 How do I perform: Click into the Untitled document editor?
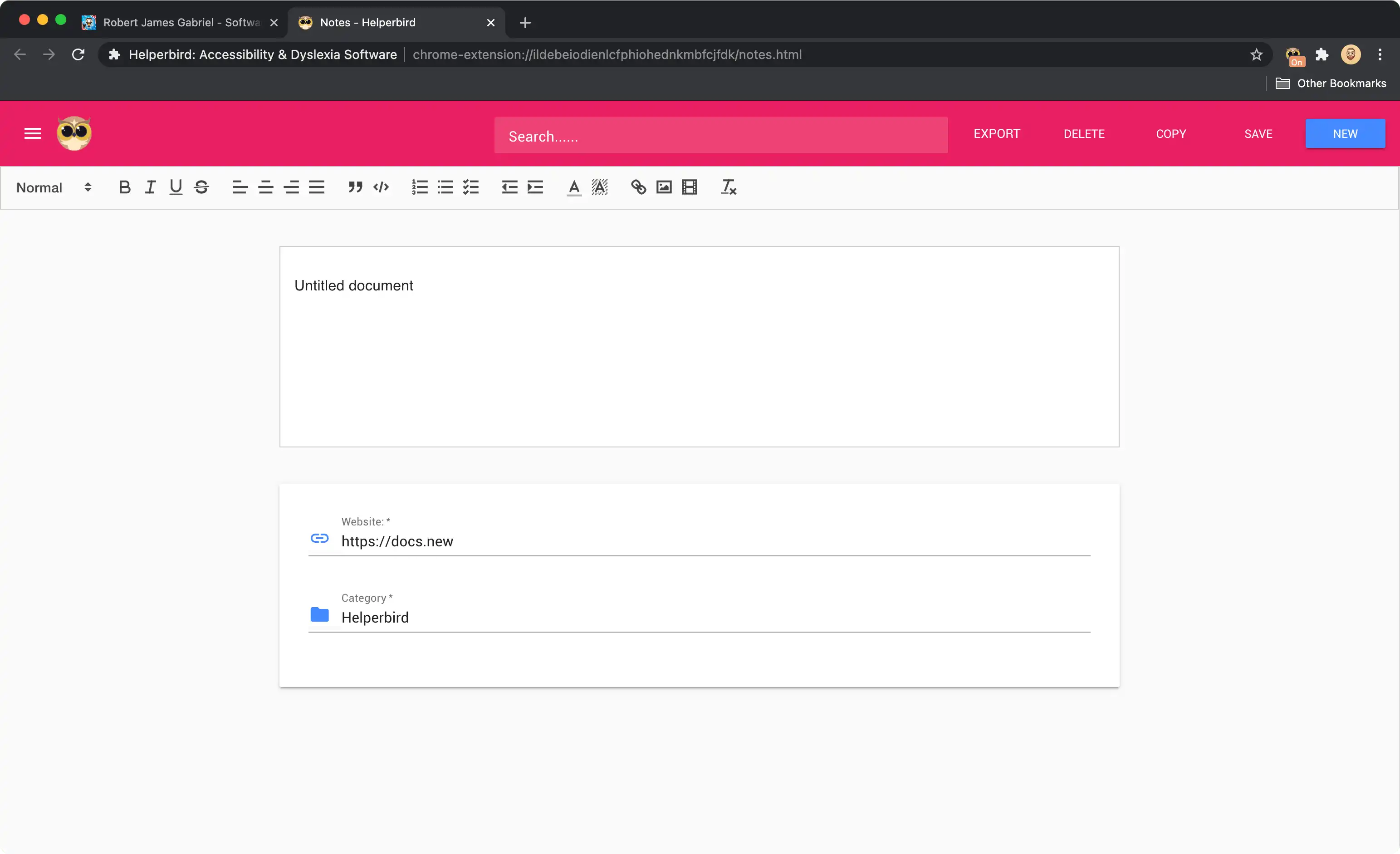tap(699, 347)
